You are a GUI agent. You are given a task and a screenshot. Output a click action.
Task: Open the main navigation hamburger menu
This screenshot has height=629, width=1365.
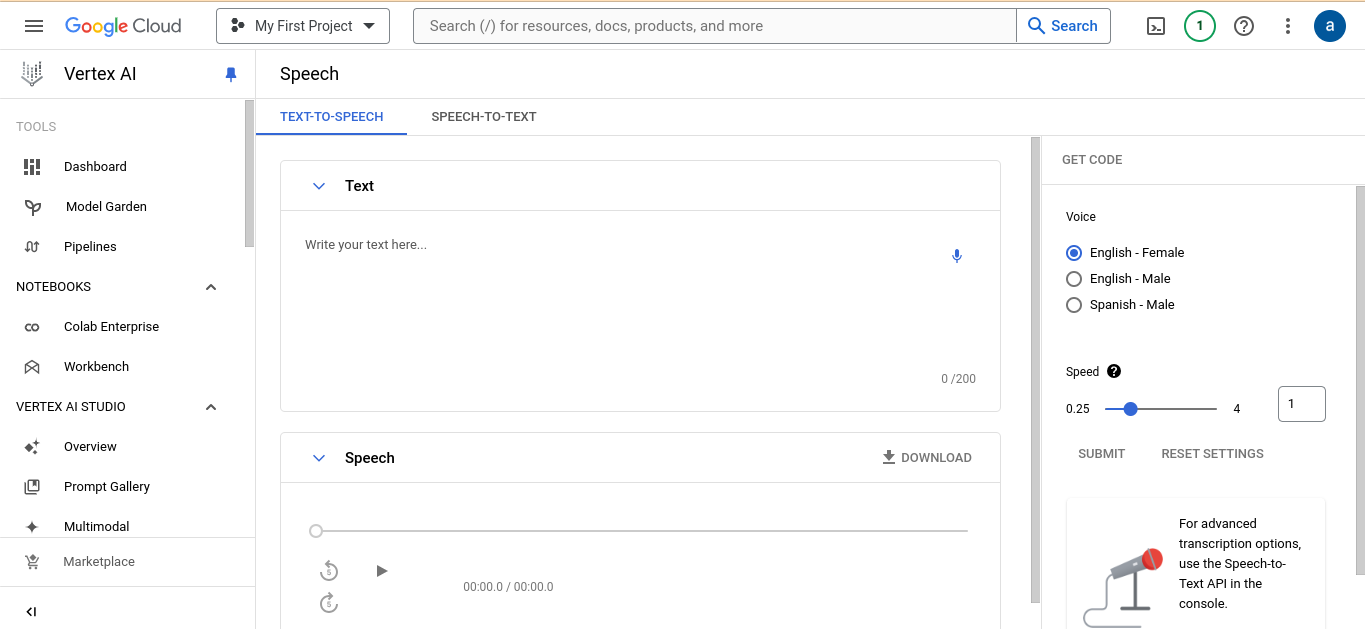(x=34, y=26)
